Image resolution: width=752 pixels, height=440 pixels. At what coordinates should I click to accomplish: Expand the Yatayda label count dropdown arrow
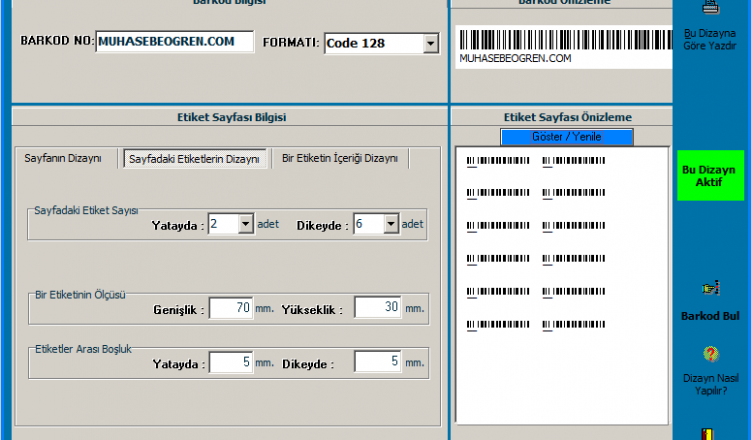(246, 224)
